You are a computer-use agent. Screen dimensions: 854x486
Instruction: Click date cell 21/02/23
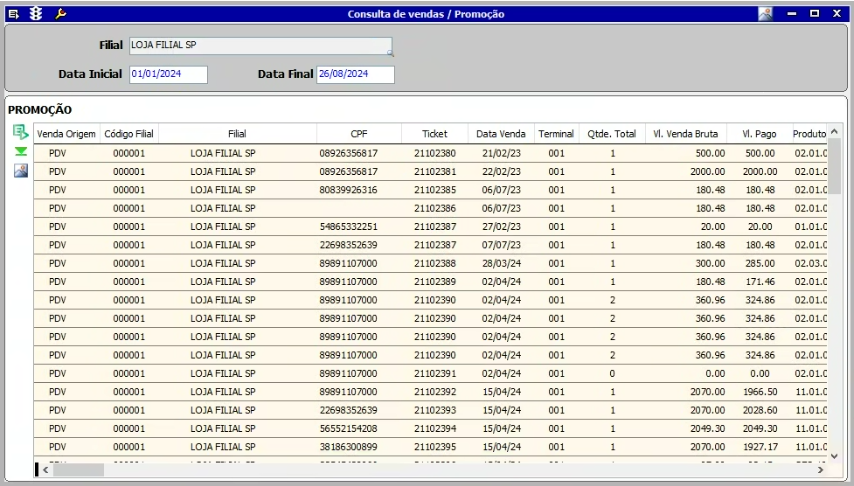click(x=501, y=154)
